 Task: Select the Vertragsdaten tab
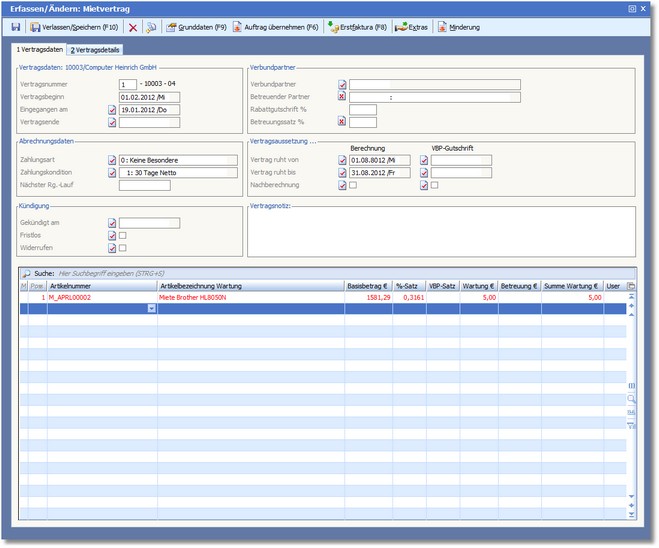point(38,49)
